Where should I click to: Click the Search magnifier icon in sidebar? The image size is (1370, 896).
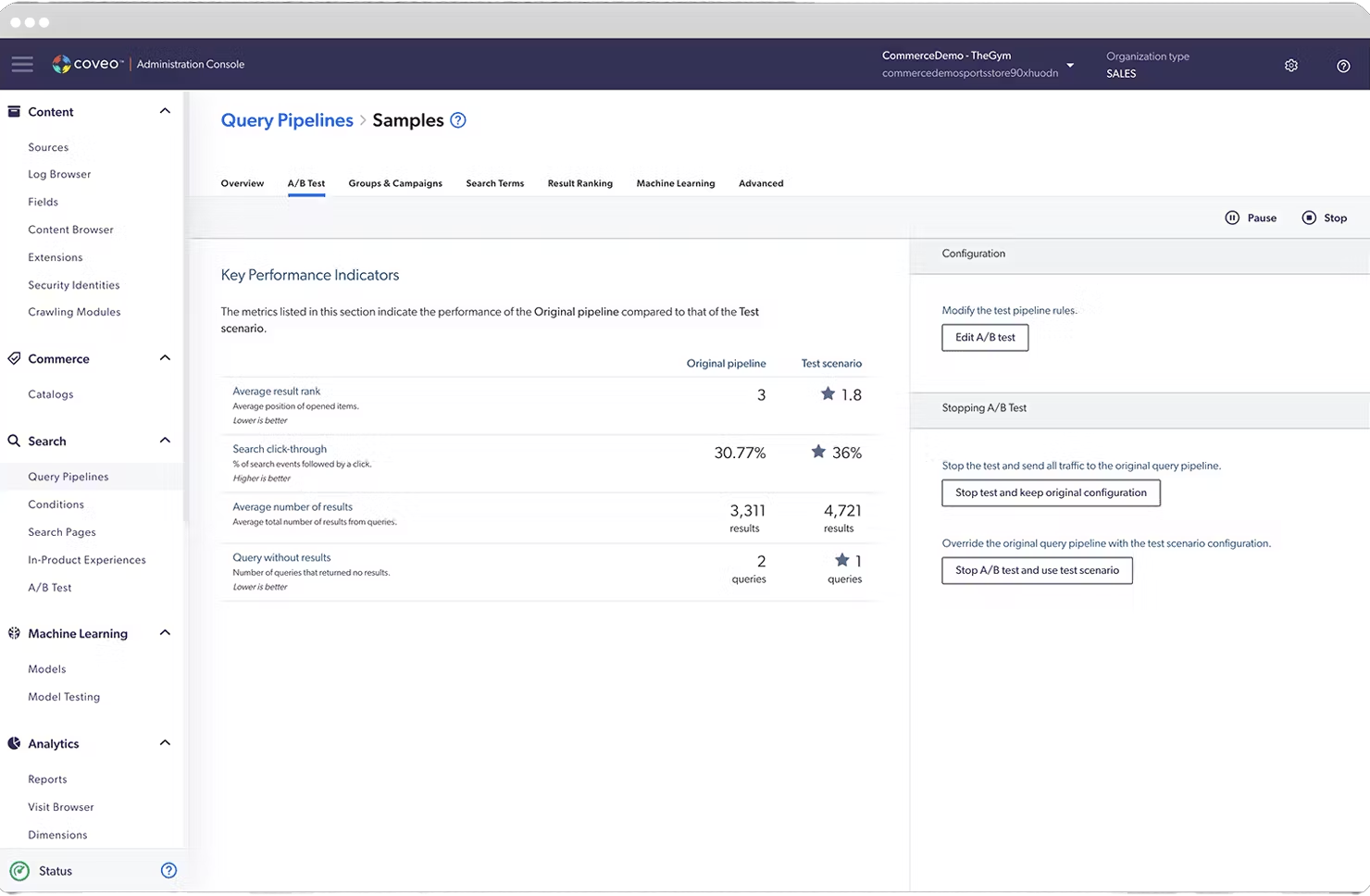pos(14,441)
